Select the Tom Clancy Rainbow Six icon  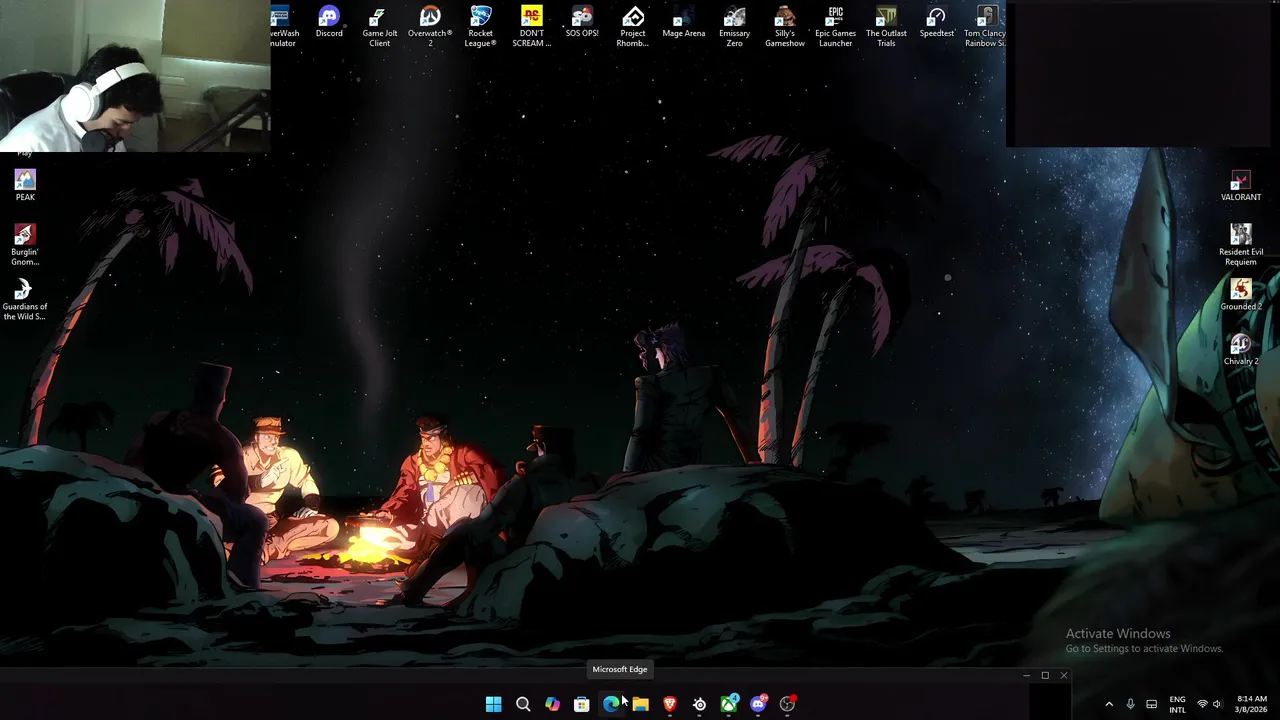point(985,27)
